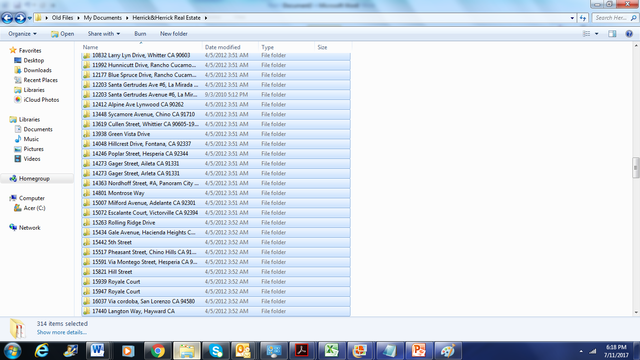Screen dimensions: 640x360
Task: Click the Show more details link
Action: click(62, 332)
